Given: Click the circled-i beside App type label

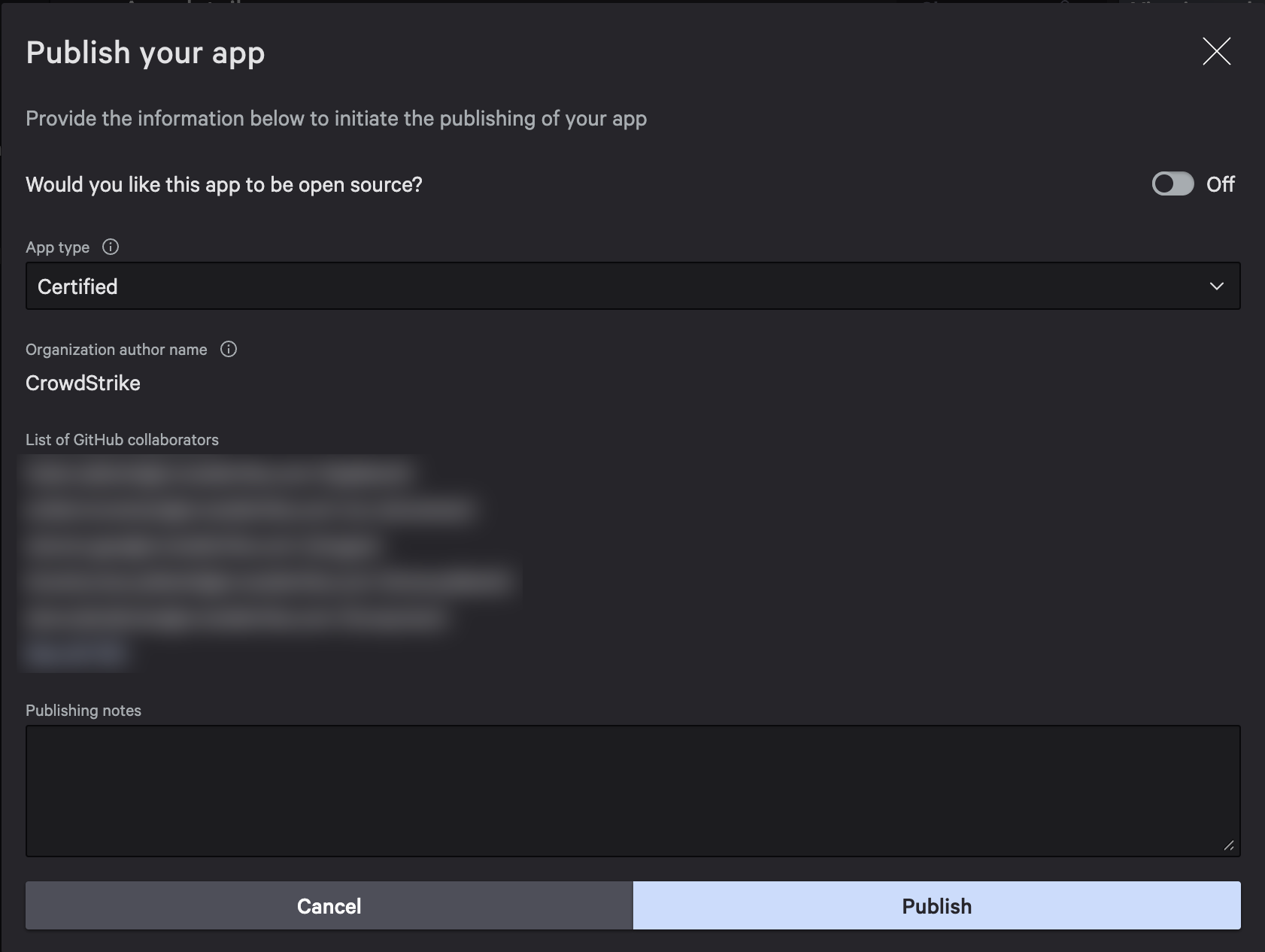Looking at the screenshot, I should pyautogui.click(x=110, y=246).
